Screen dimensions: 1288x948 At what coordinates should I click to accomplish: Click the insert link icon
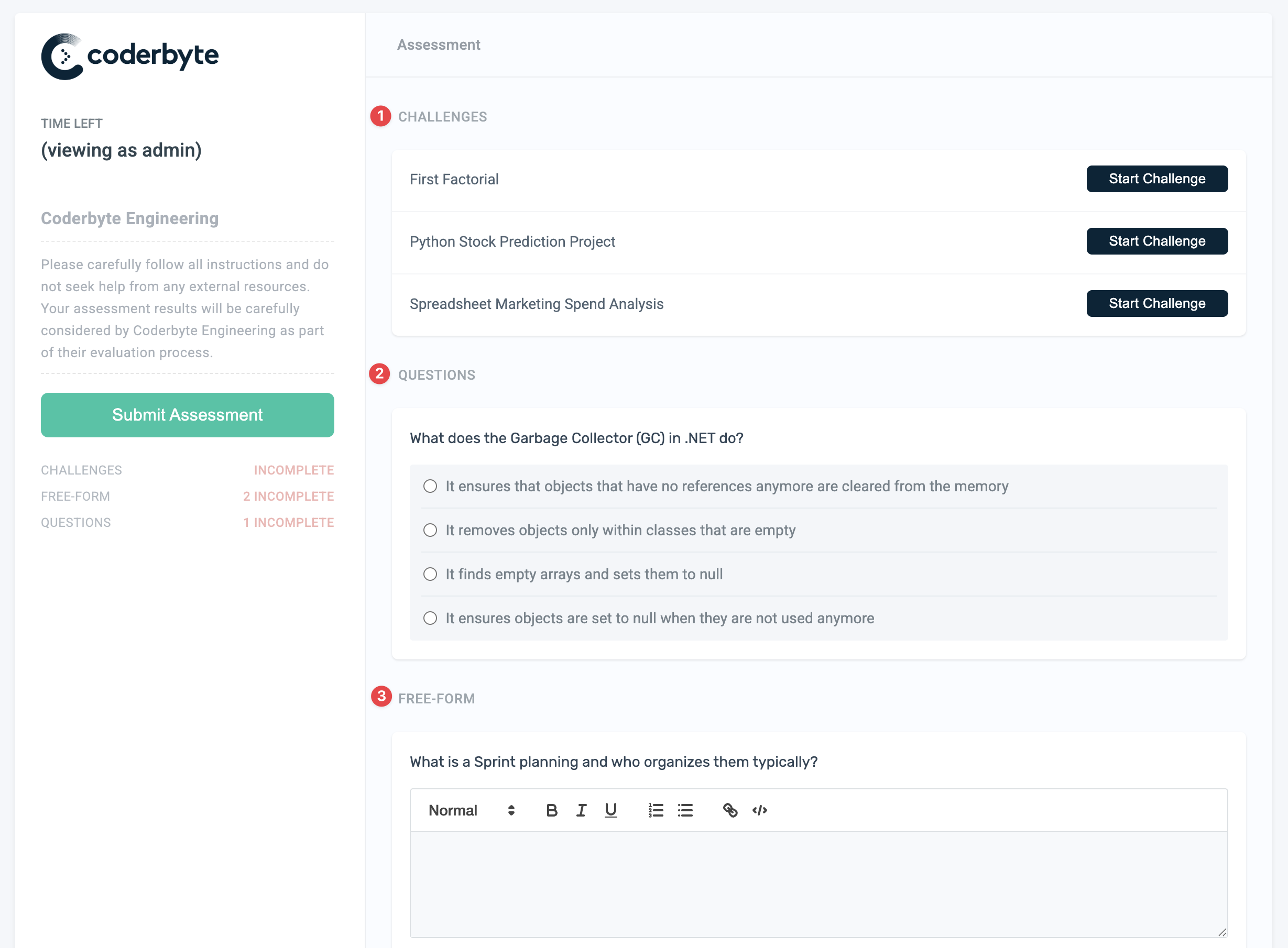(730, 810)
